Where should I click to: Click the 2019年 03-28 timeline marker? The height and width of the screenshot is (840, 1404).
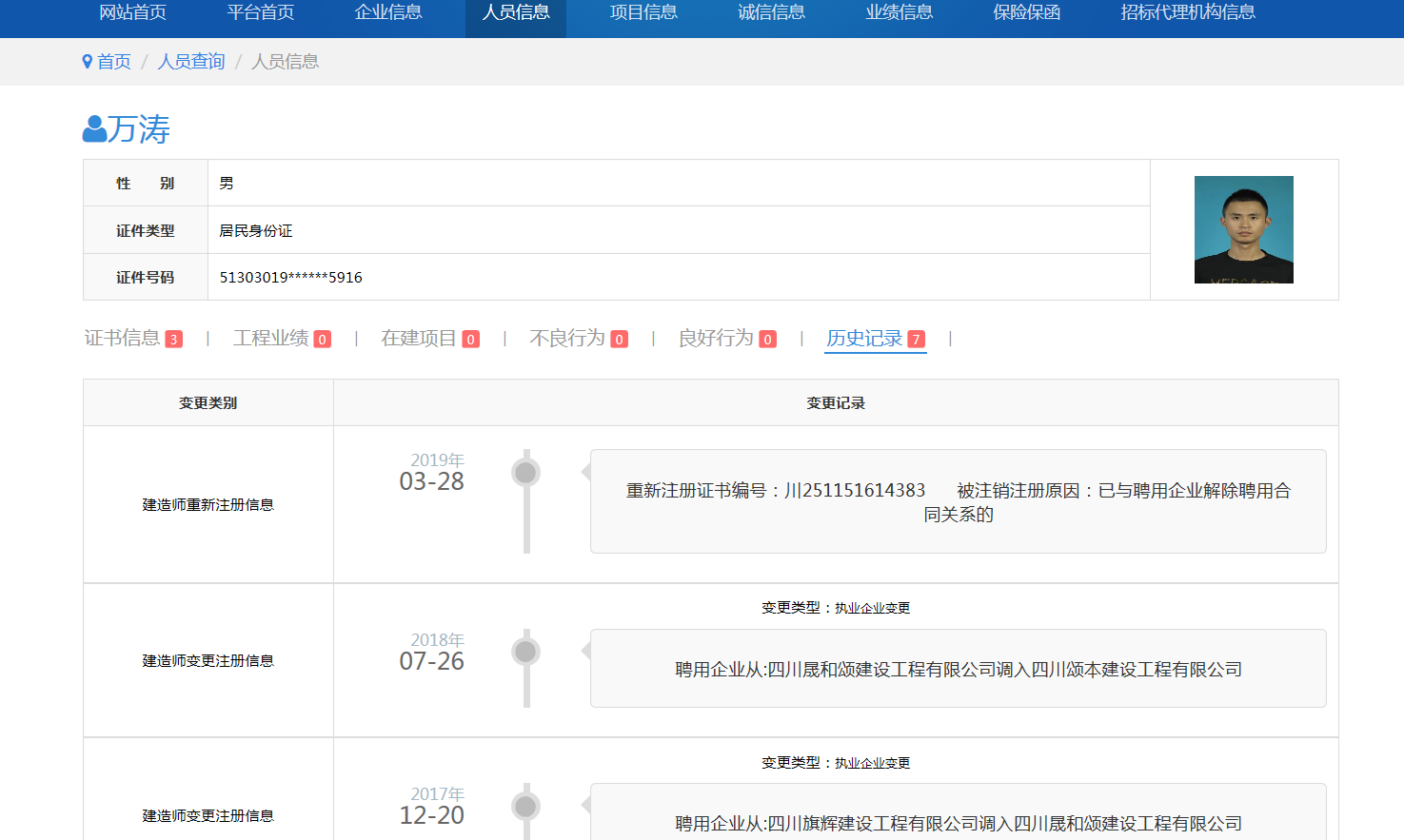(x=525, y=472)
